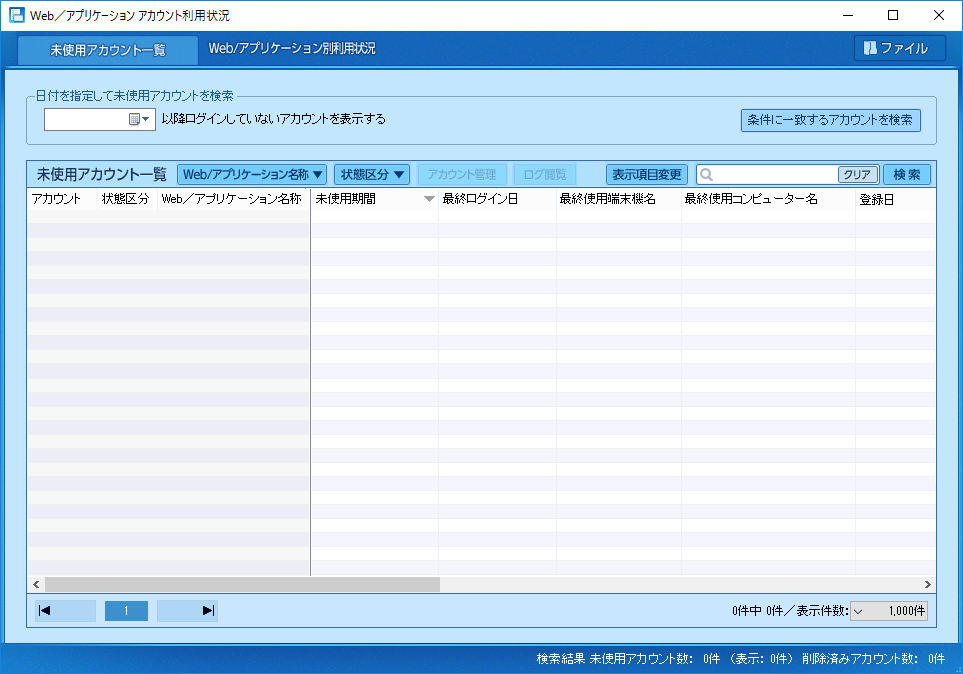The height and width of the screenshot is (674, 963).
Task: Sort by アカウント column header
Action: pyautogui.click(x=61, y=199)
